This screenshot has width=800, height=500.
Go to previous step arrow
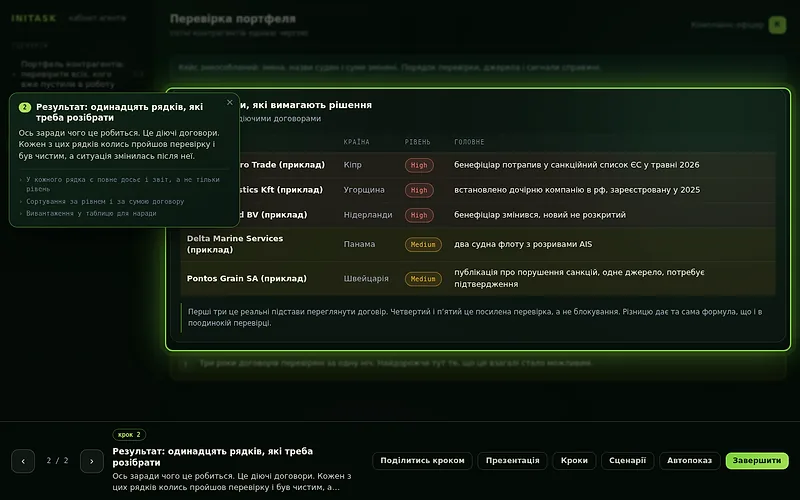[23, 461]
